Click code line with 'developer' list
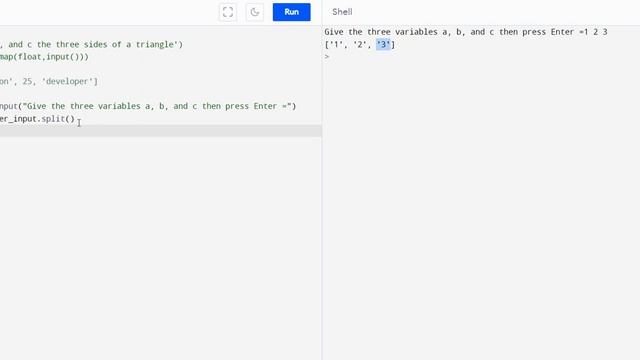Image resolution: width=640 pixels, height=360 pixels. [49, 81]
